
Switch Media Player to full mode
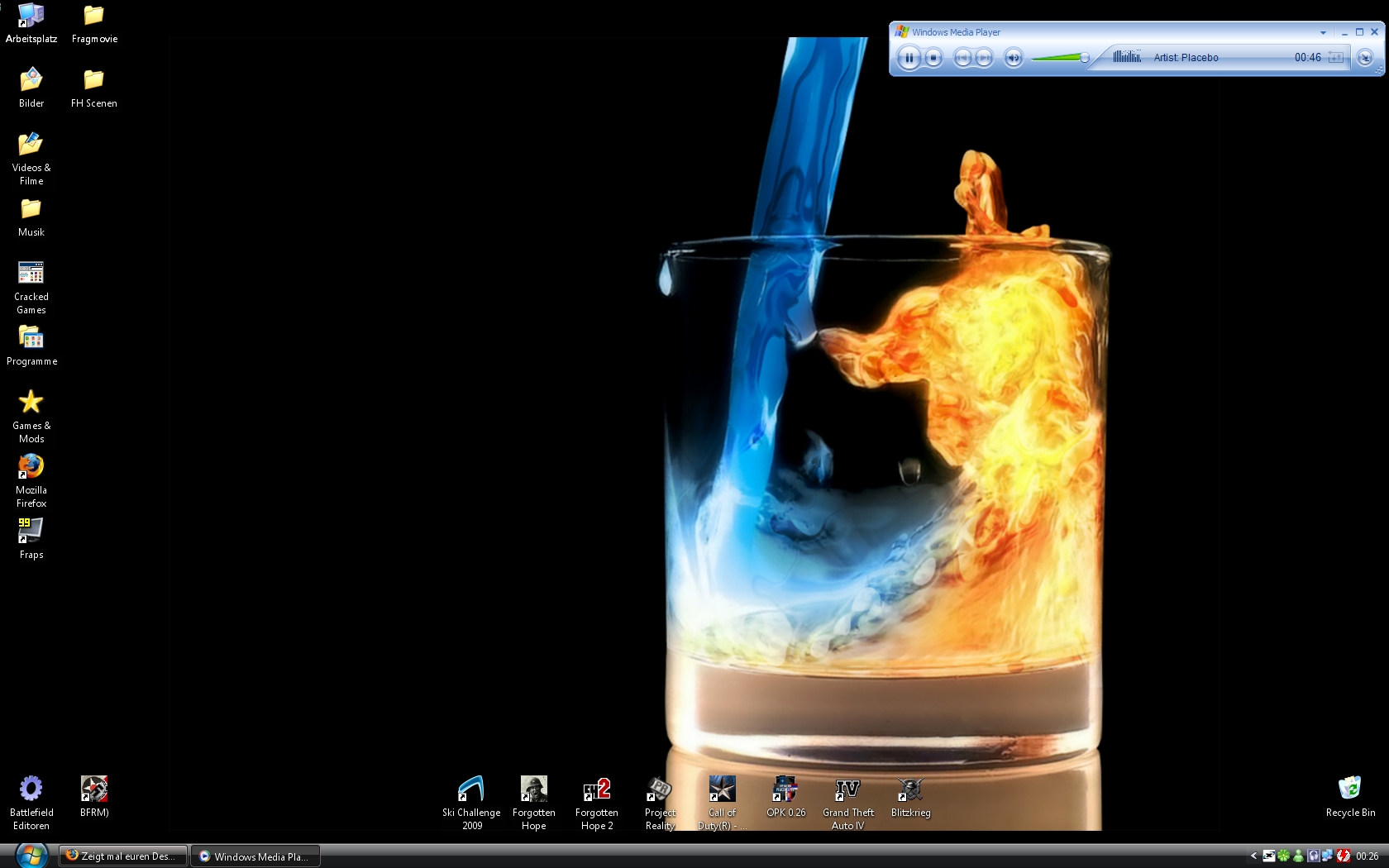click(1365, 58)
